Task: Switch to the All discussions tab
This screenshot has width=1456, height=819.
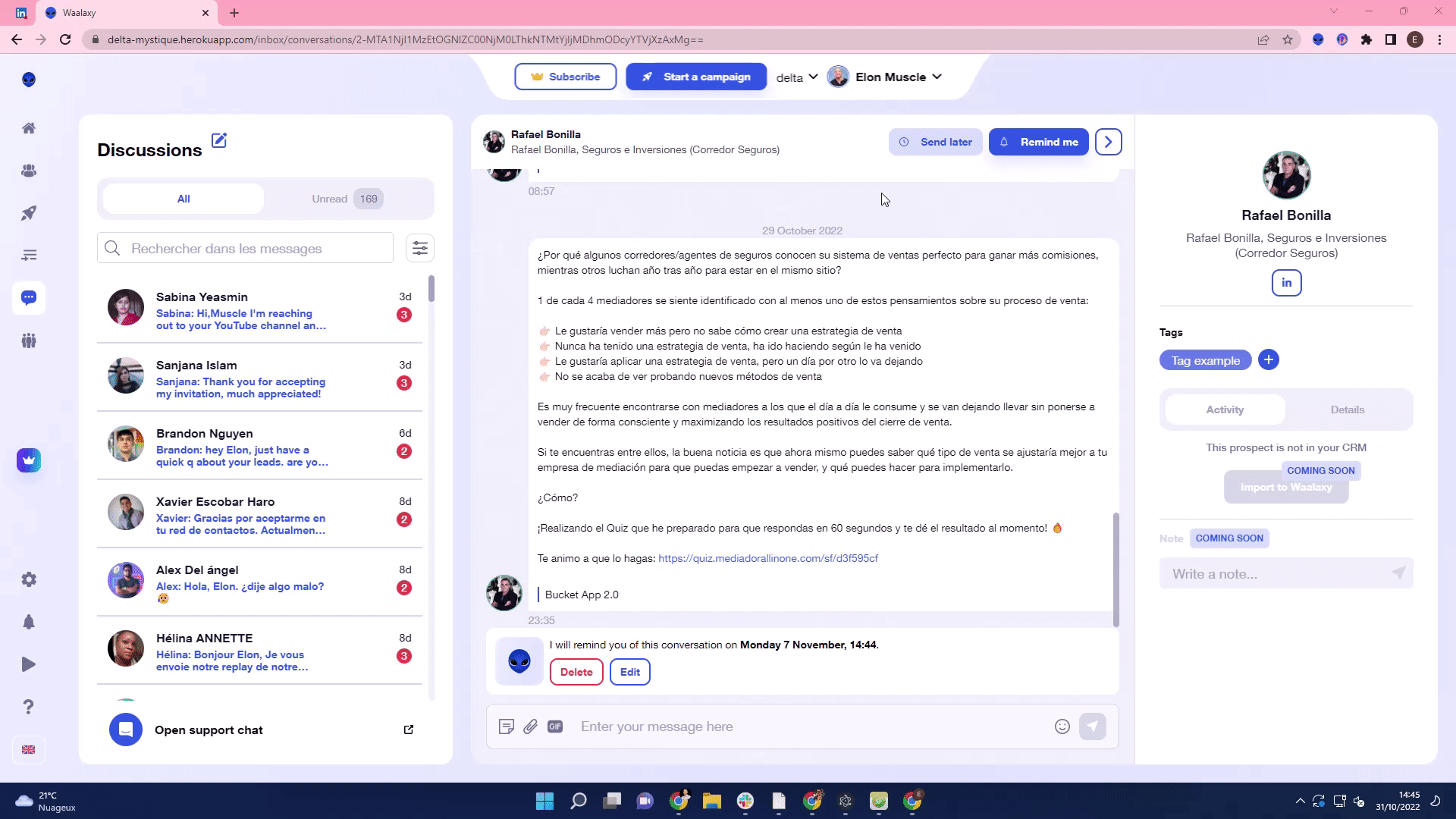Action: coord(184,199)
